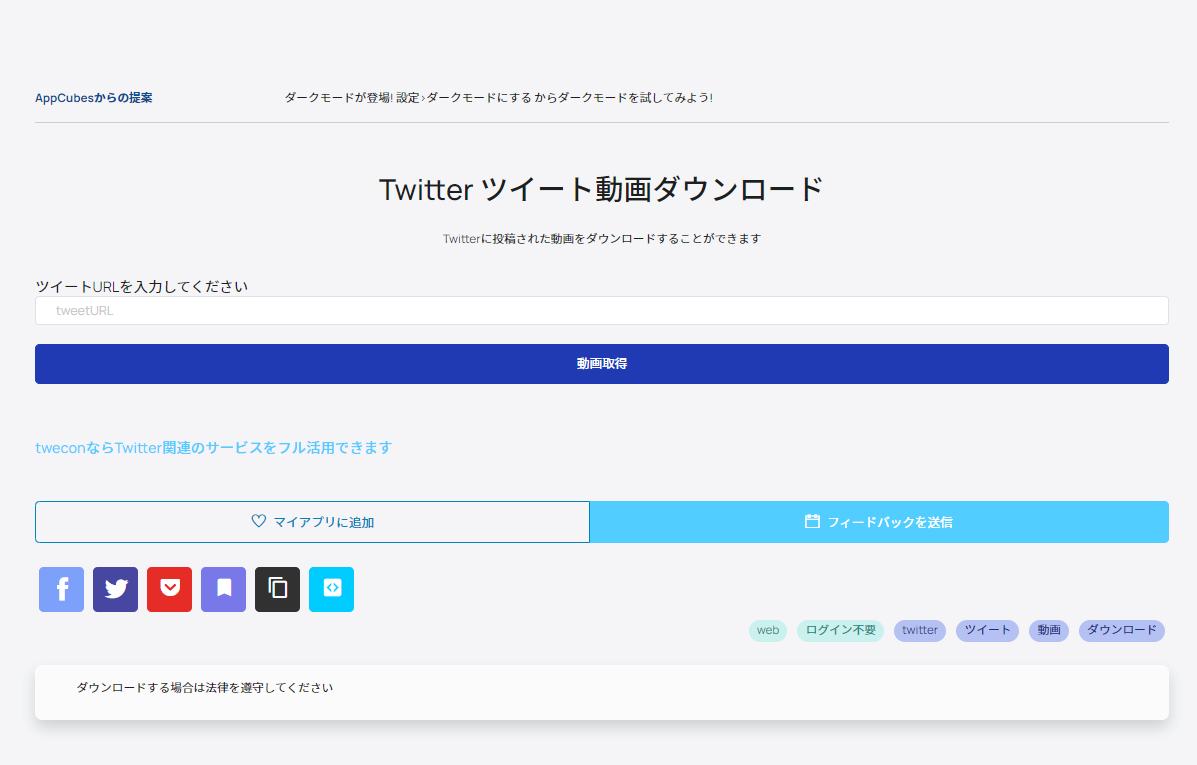Click the Twitter ツイート動画ダウンロード heading
The height and width of the screenshot is (765, 1197).
(602, 189)
